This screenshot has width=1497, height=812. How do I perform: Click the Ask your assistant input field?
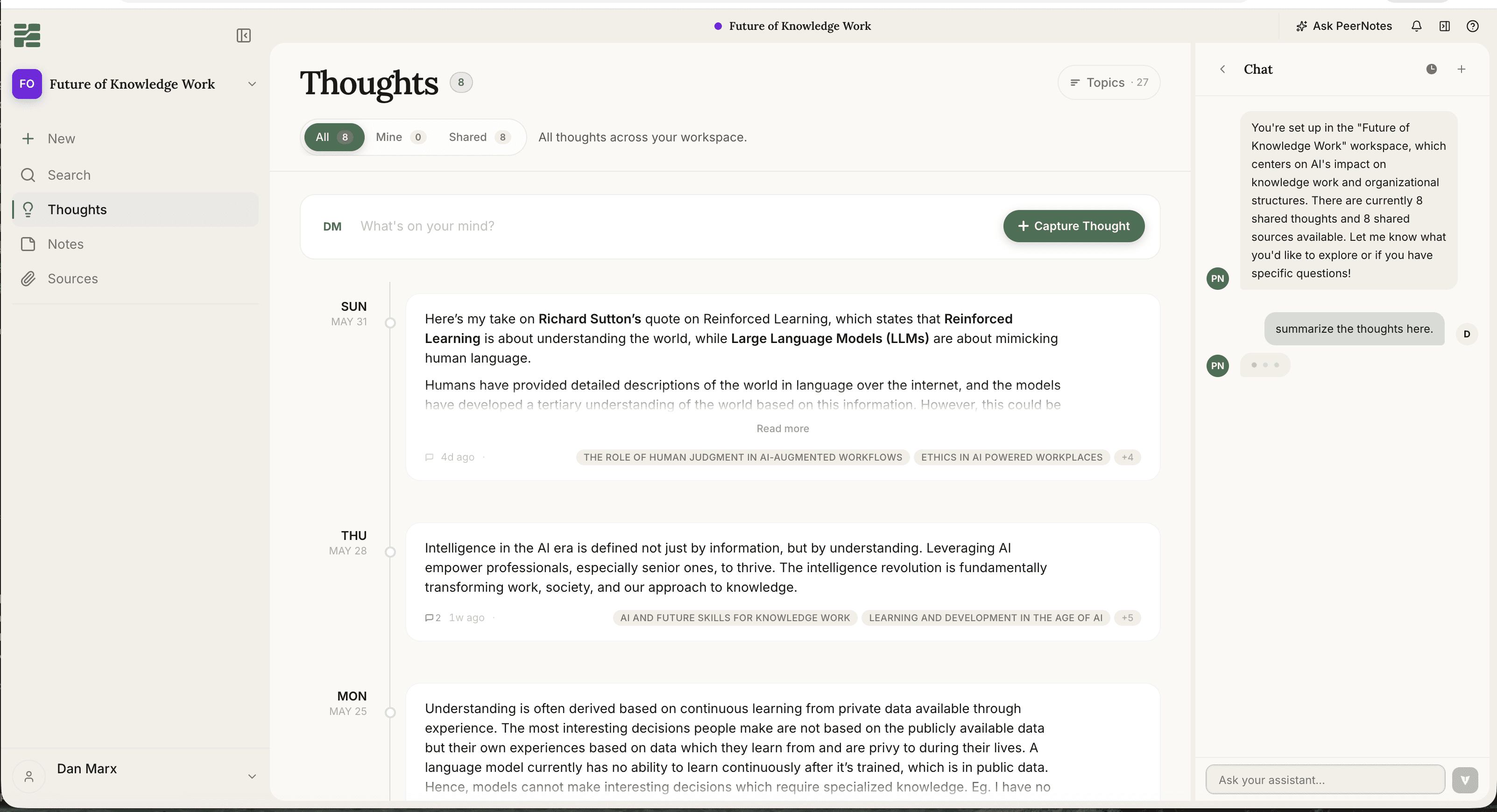1325,779
